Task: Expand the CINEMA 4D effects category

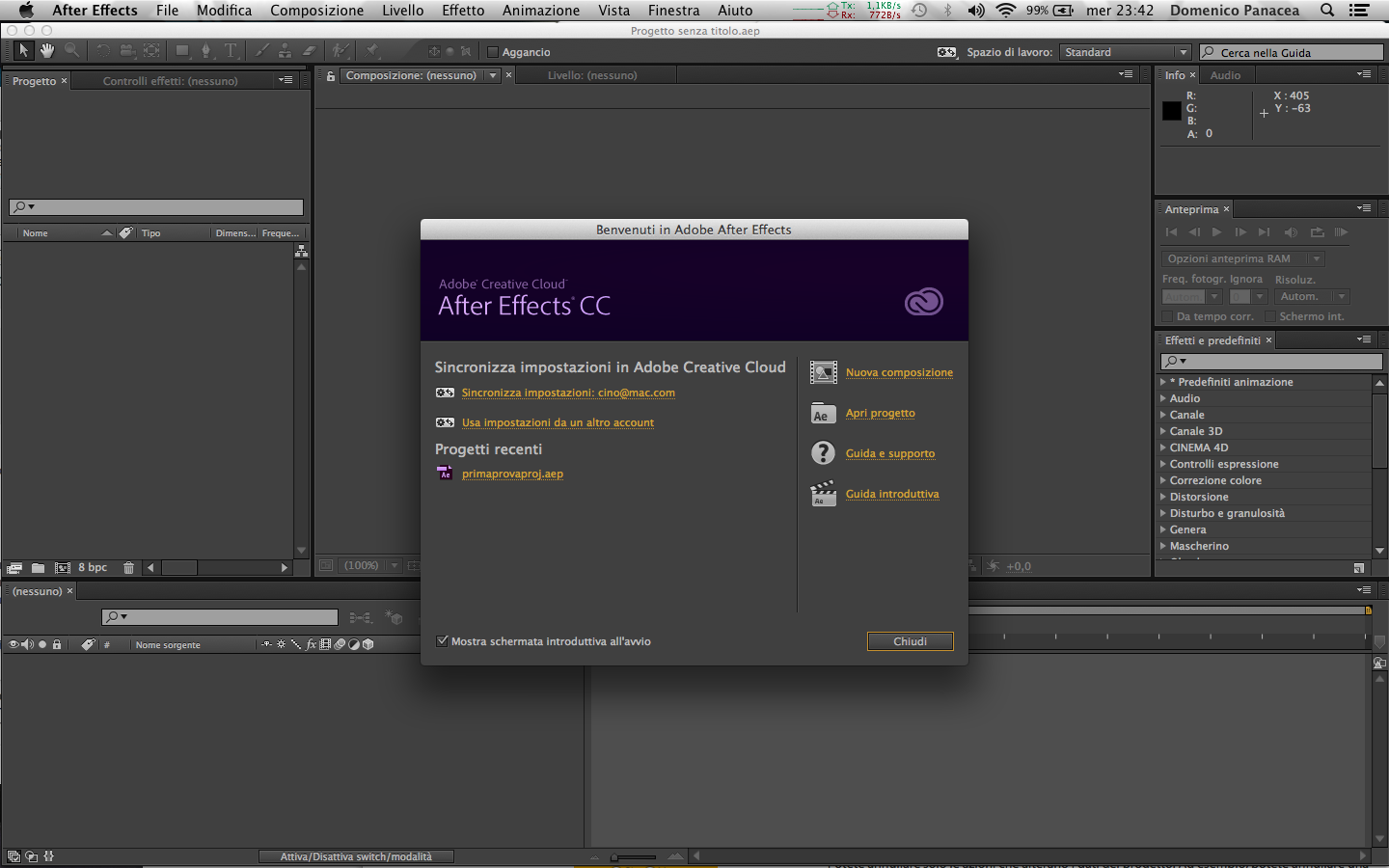Action: point(1163,448)
